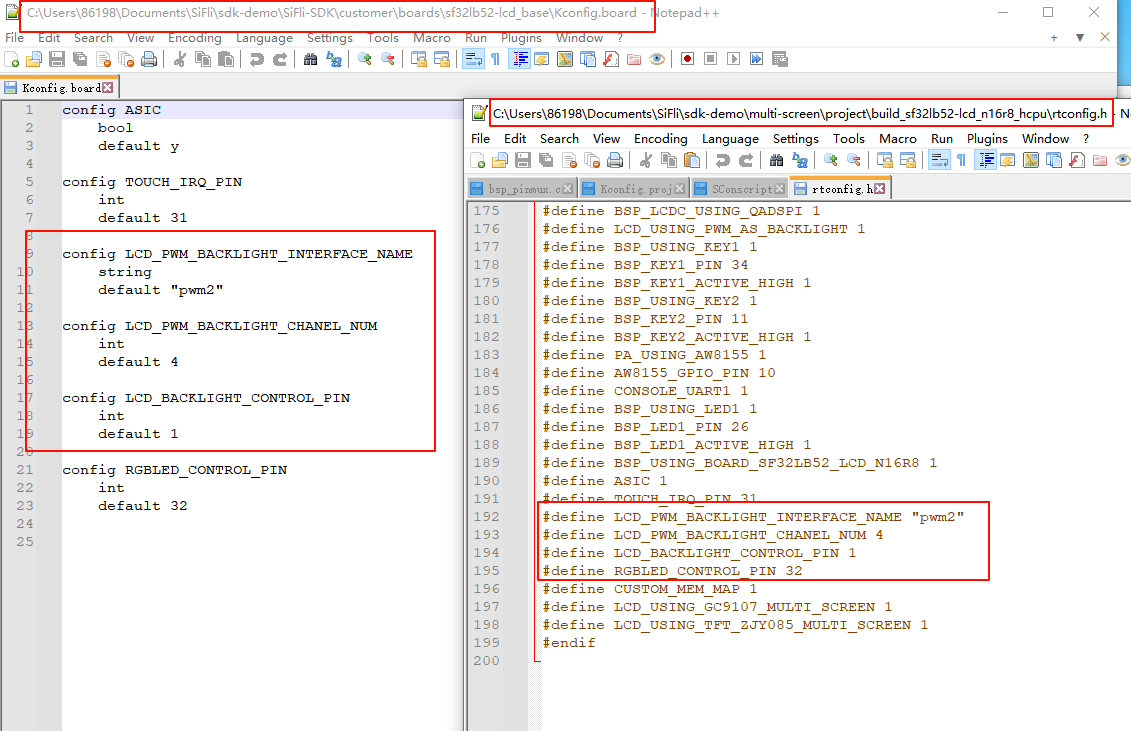Open Macro menu in rtconfig.h window
1131x731 pixels.
click(x=897, y=139)
